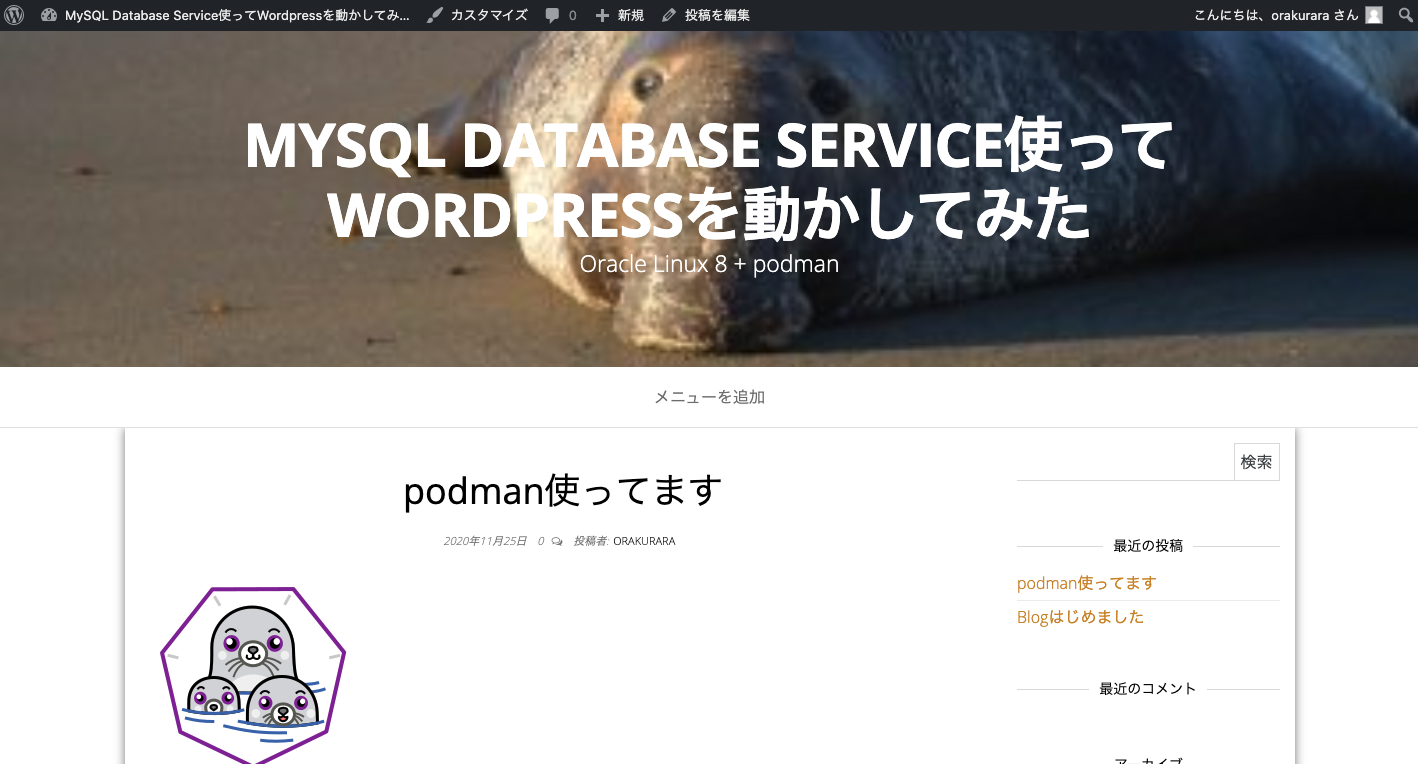Click メニューを追加 link

(x=709, y=397)
